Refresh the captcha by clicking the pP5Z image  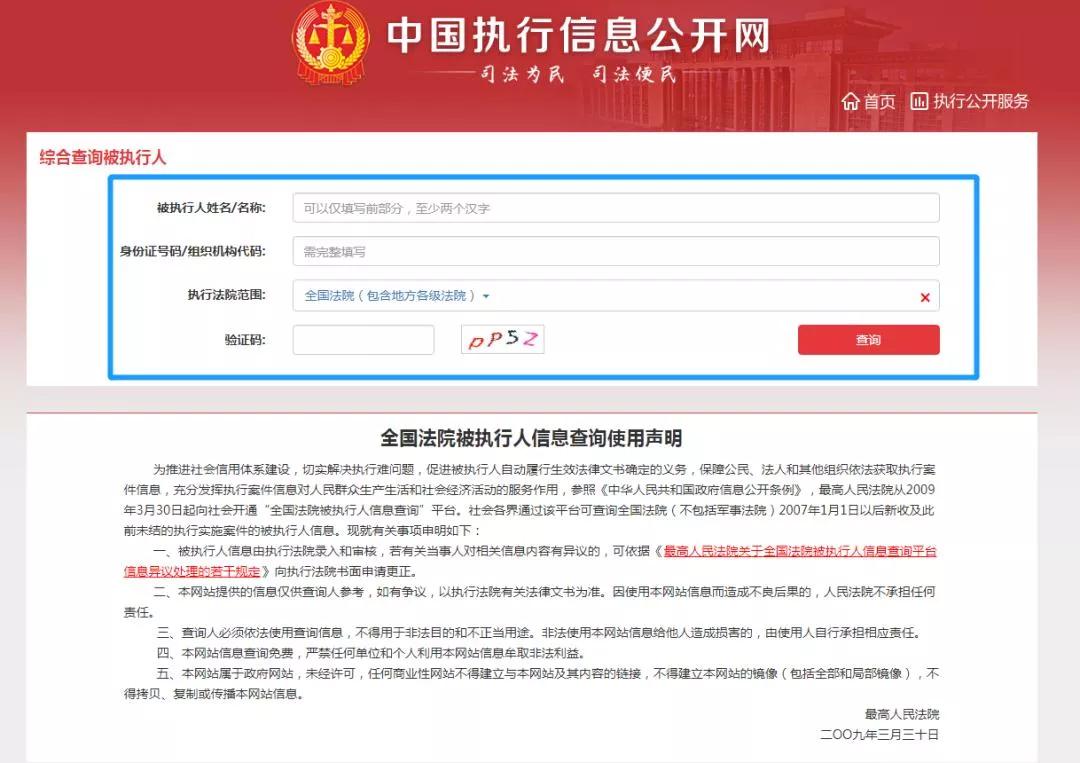coord(502,339)
